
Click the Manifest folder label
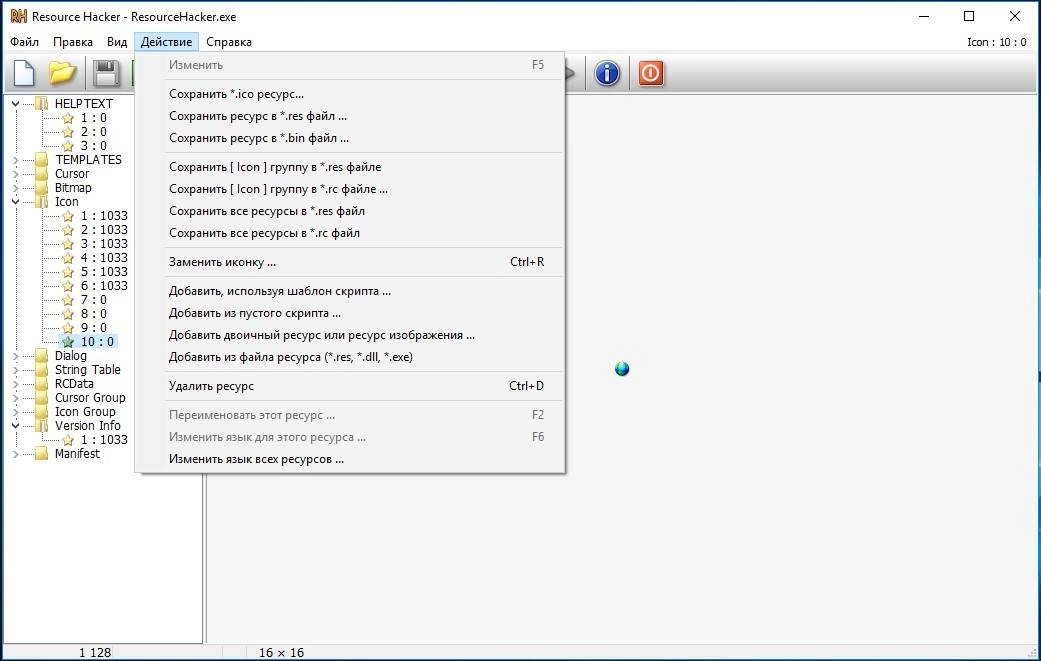click(77, 454)
